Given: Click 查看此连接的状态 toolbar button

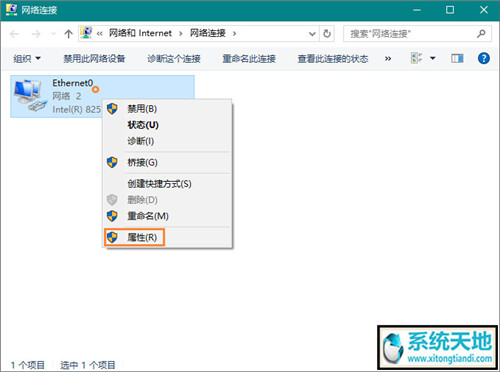Looking at the screenshot, I should [x=333, y=59].
